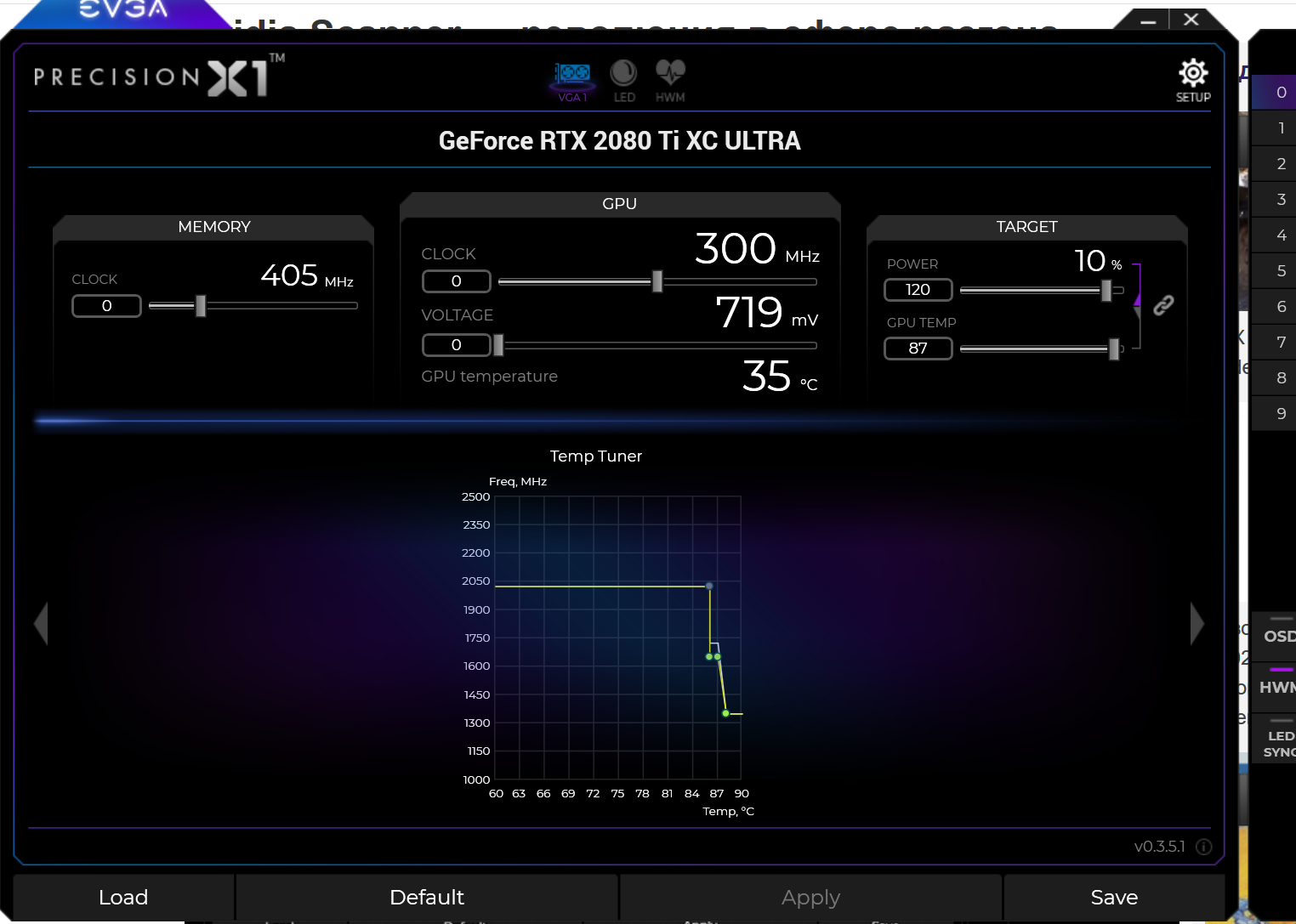Viewport: 1296px width, 924px height.
Task: Select the VGA 1 graphics card icon
Action: 572,81
